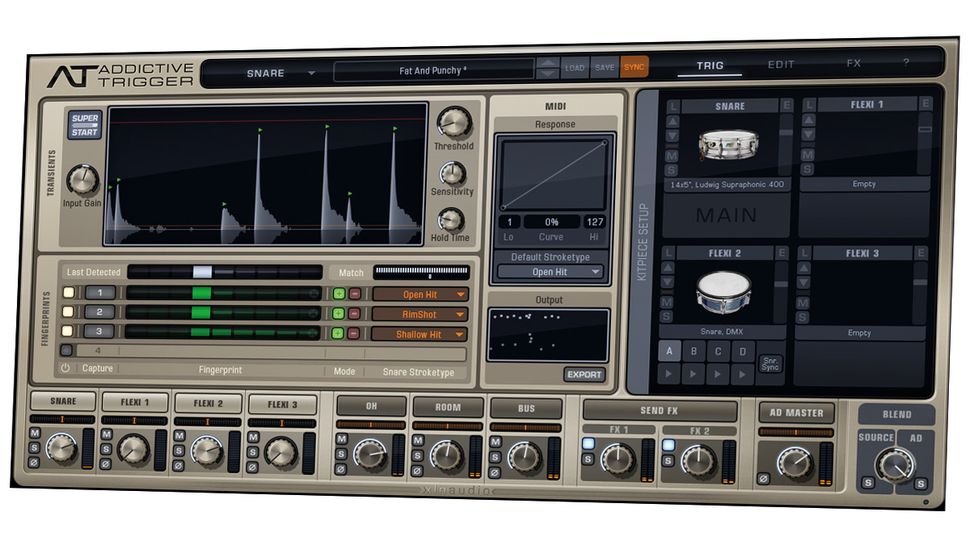970x546 pixels.
Task: Select the OH mixer channel
Action: 371,406
